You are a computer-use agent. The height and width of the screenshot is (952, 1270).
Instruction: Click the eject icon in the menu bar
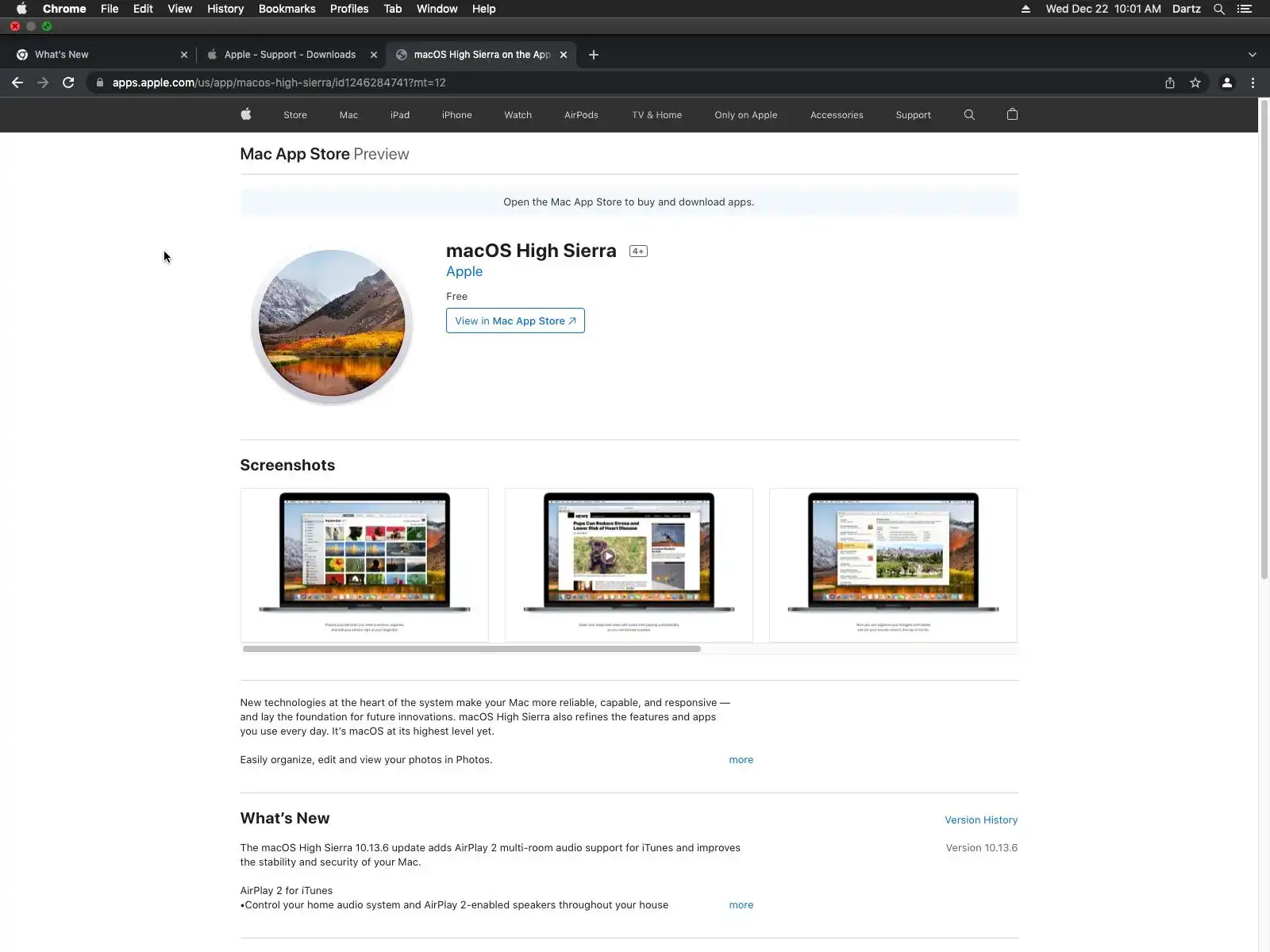[1026, 9]
